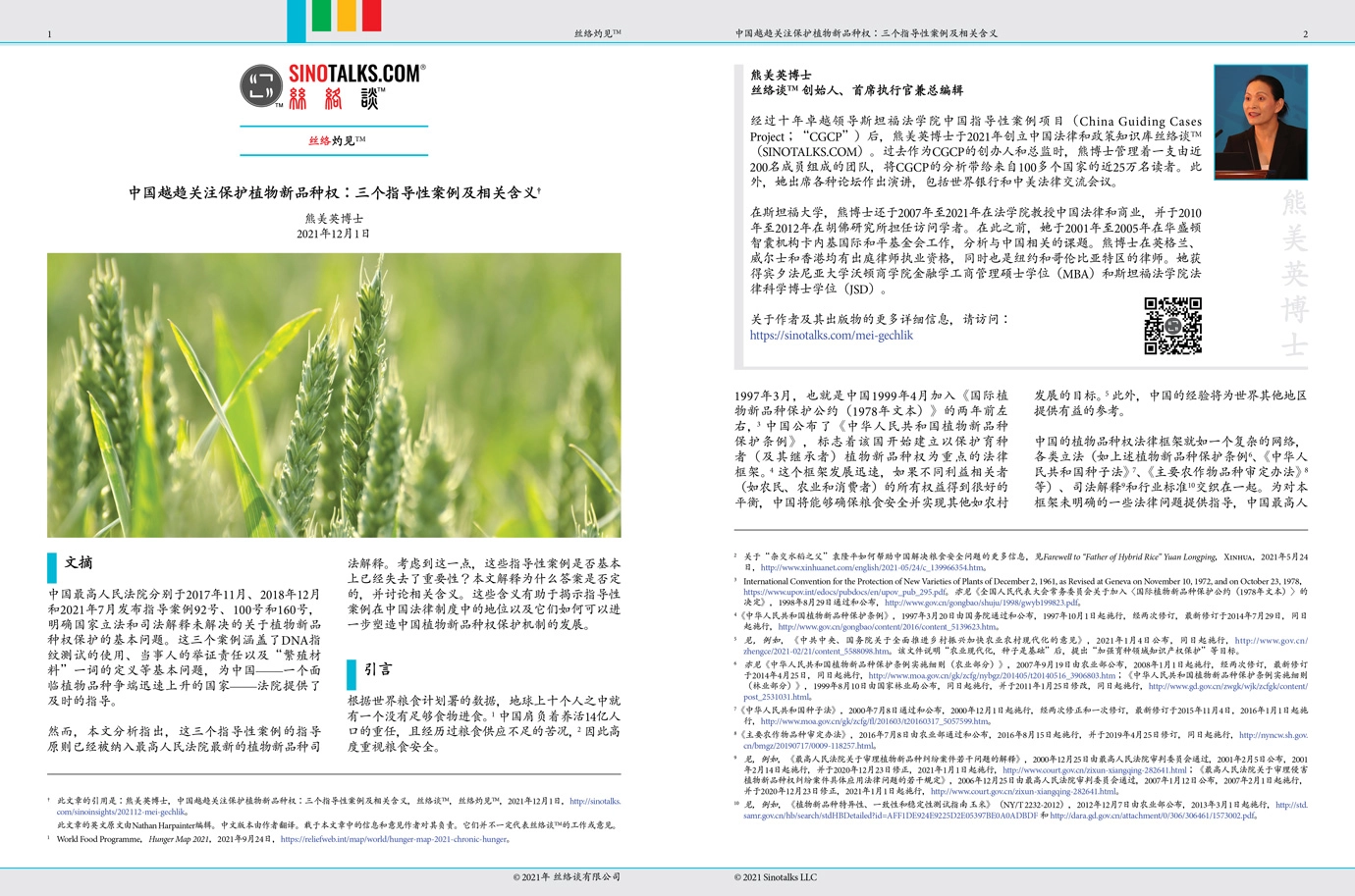Image resolution: width=1355 pixels, height=896 pixels.
Task: Click the SinoTalks circular logo icon
Action: coord(261,86)
